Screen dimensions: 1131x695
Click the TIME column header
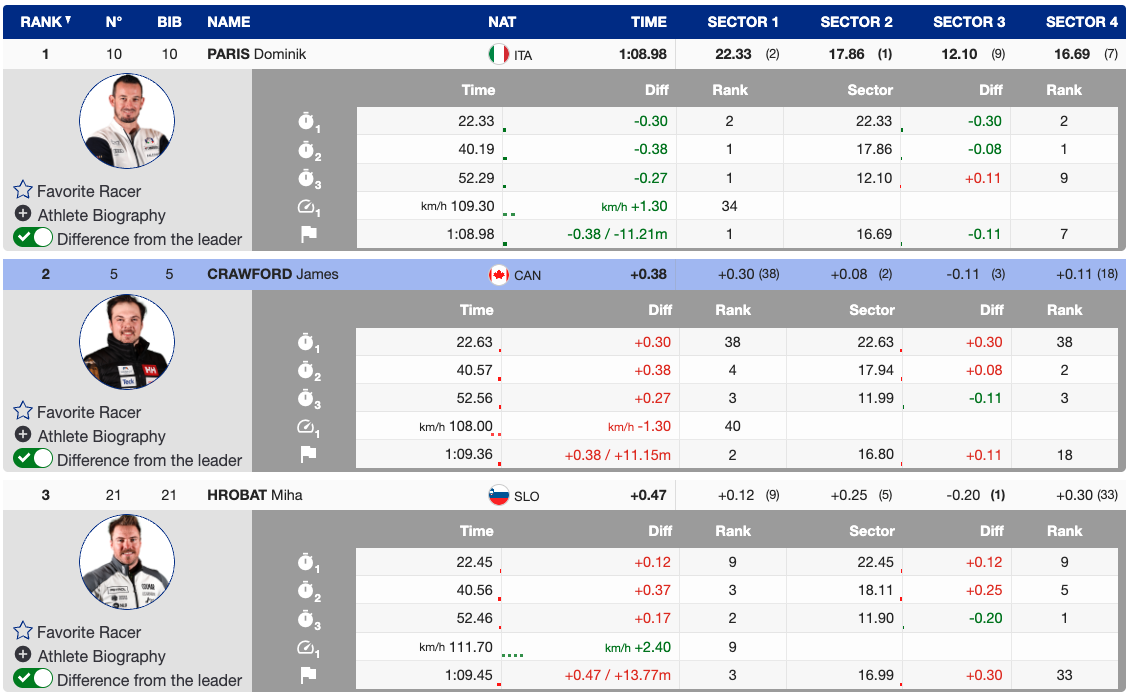coord(648,21)
